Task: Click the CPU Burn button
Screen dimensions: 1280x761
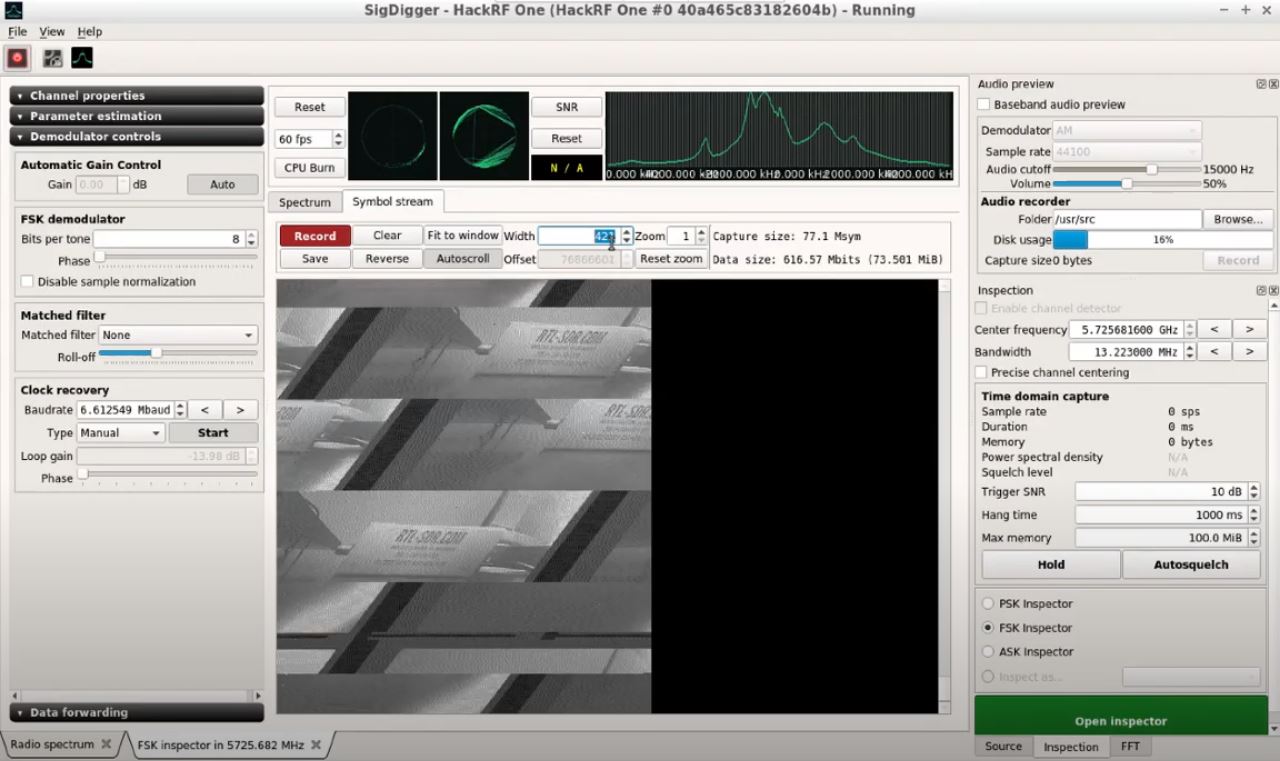Action: [x=310, y=168]
